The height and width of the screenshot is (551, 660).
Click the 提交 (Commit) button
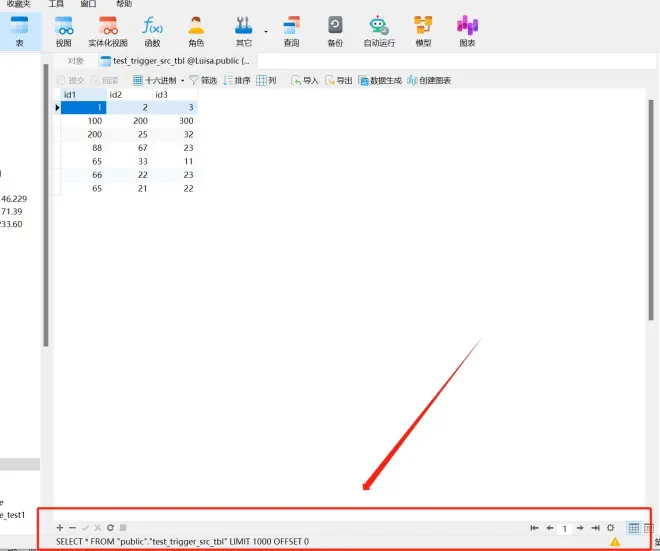tap(71, 80)
